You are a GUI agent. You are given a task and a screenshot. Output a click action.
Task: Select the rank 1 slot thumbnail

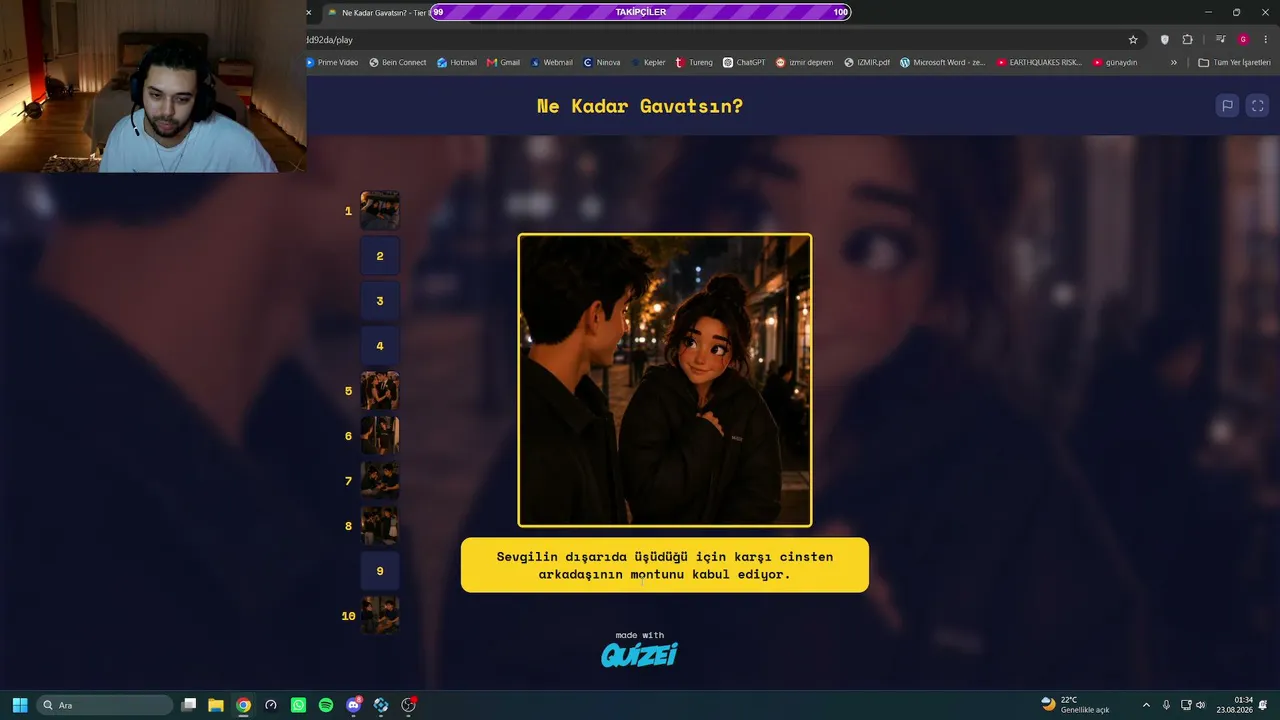point(380,211)
